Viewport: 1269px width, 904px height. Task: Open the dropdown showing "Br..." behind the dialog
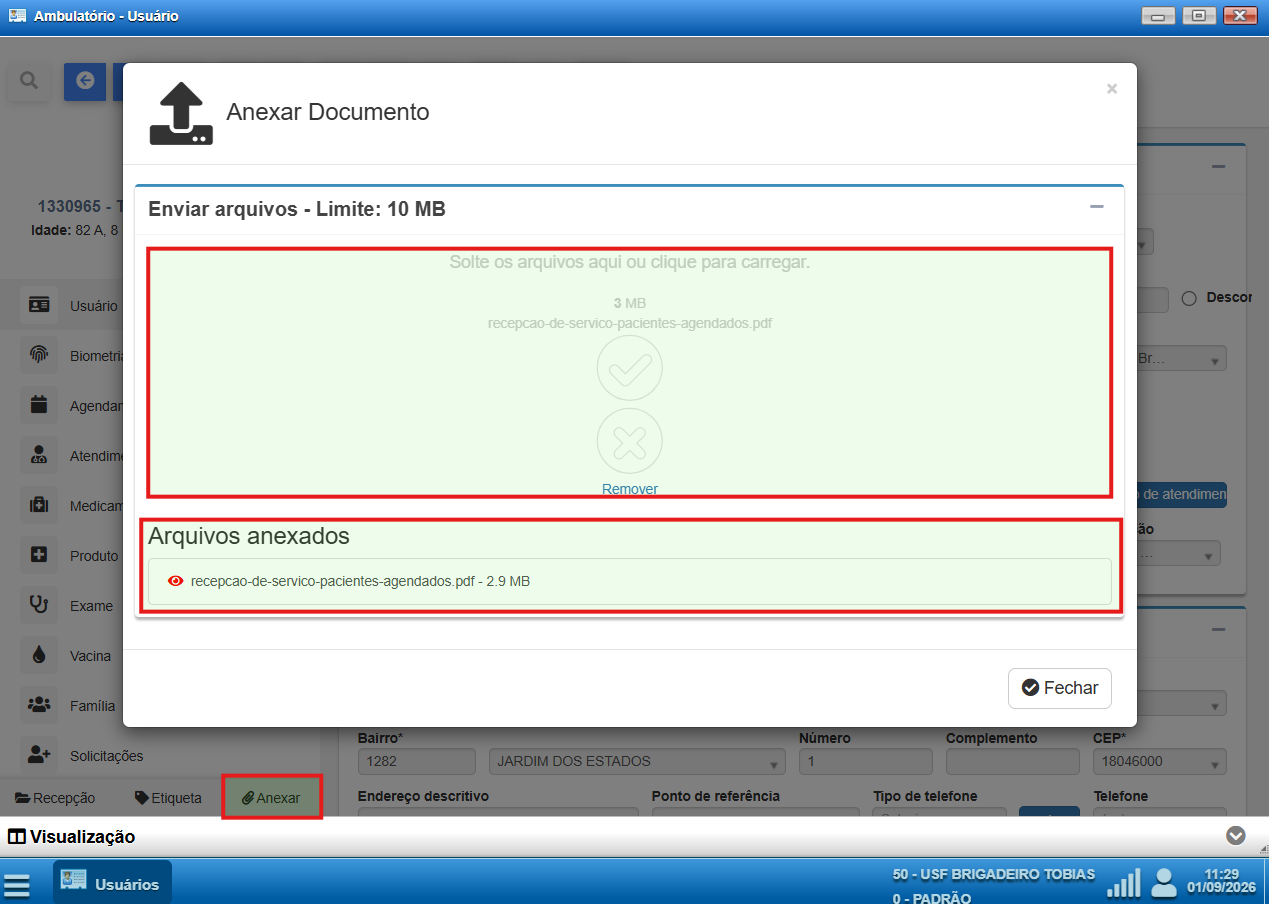[x=1183, y=360]
